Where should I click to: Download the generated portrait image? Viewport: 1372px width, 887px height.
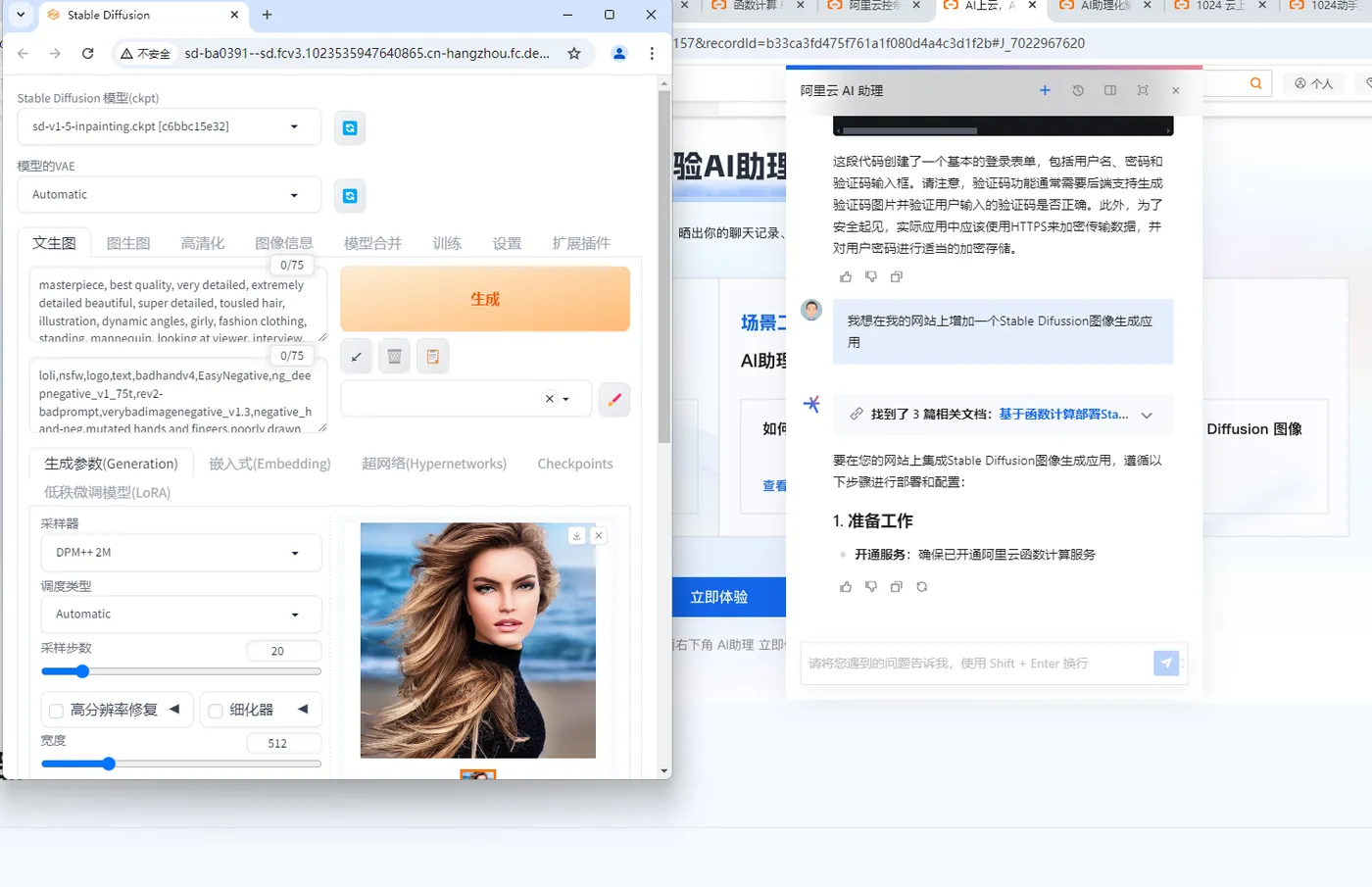pos(577,535)
